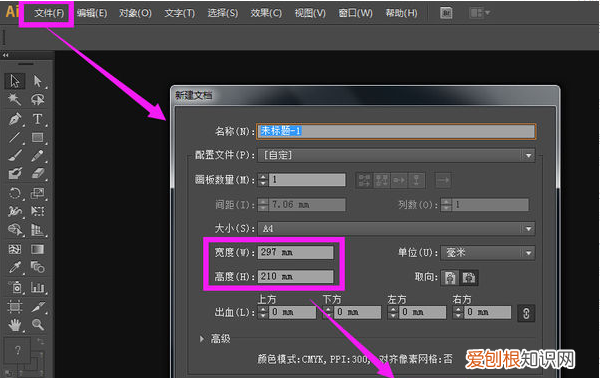Select the Rotate tool

click(x=15, y=193)
